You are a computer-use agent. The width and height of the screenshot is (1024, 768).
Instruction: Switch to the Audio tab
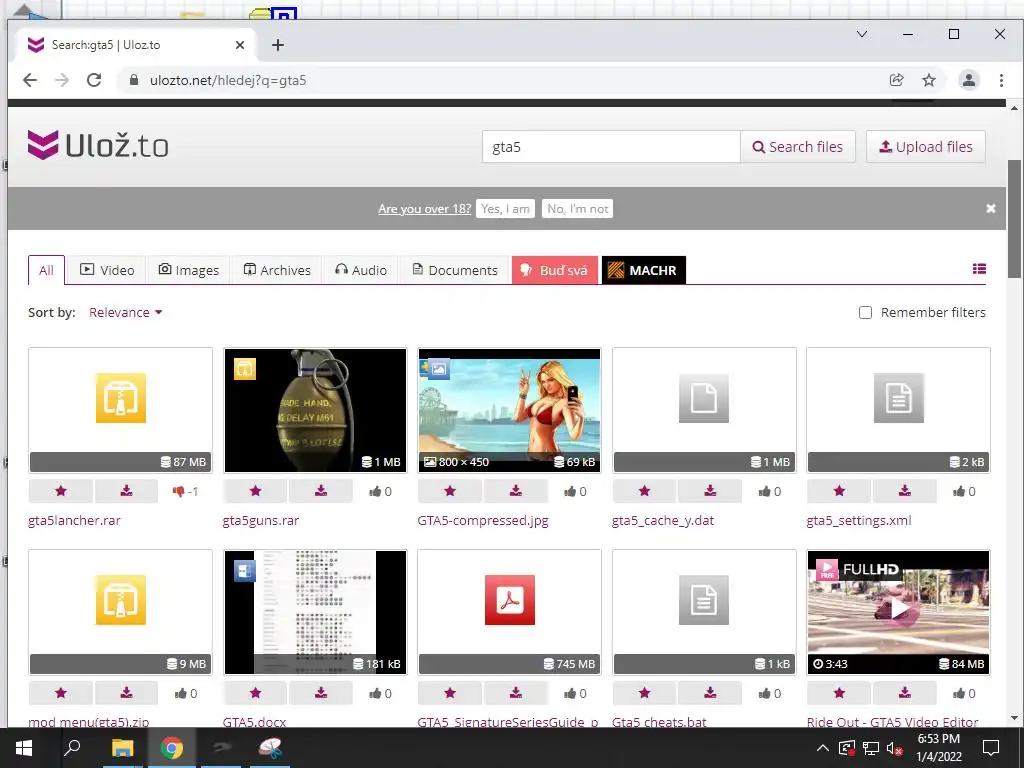pos(360,270)
